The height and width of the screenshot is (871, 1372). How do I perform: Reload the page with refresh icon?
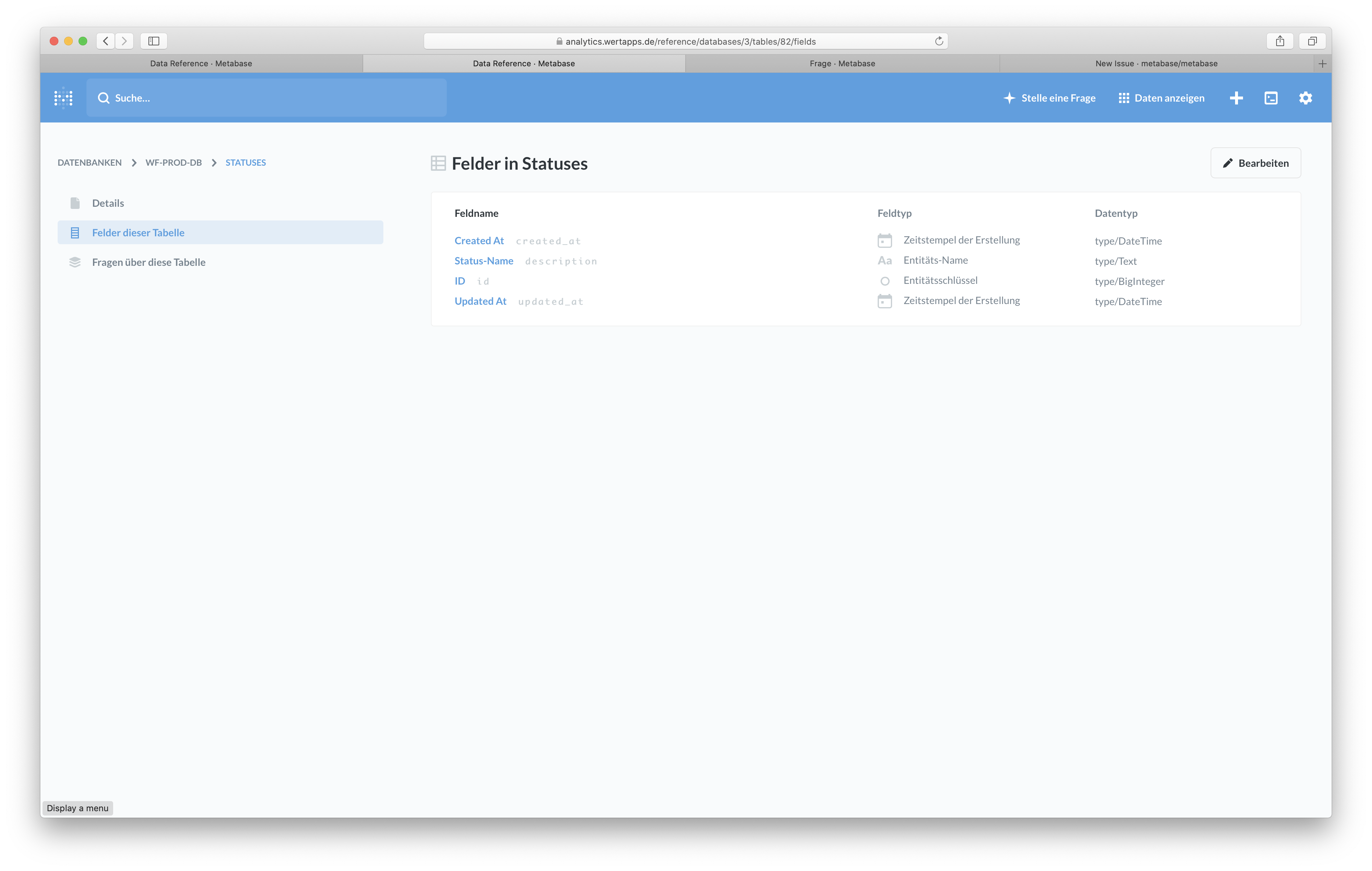pyautogui.click(x=939, y=41)
